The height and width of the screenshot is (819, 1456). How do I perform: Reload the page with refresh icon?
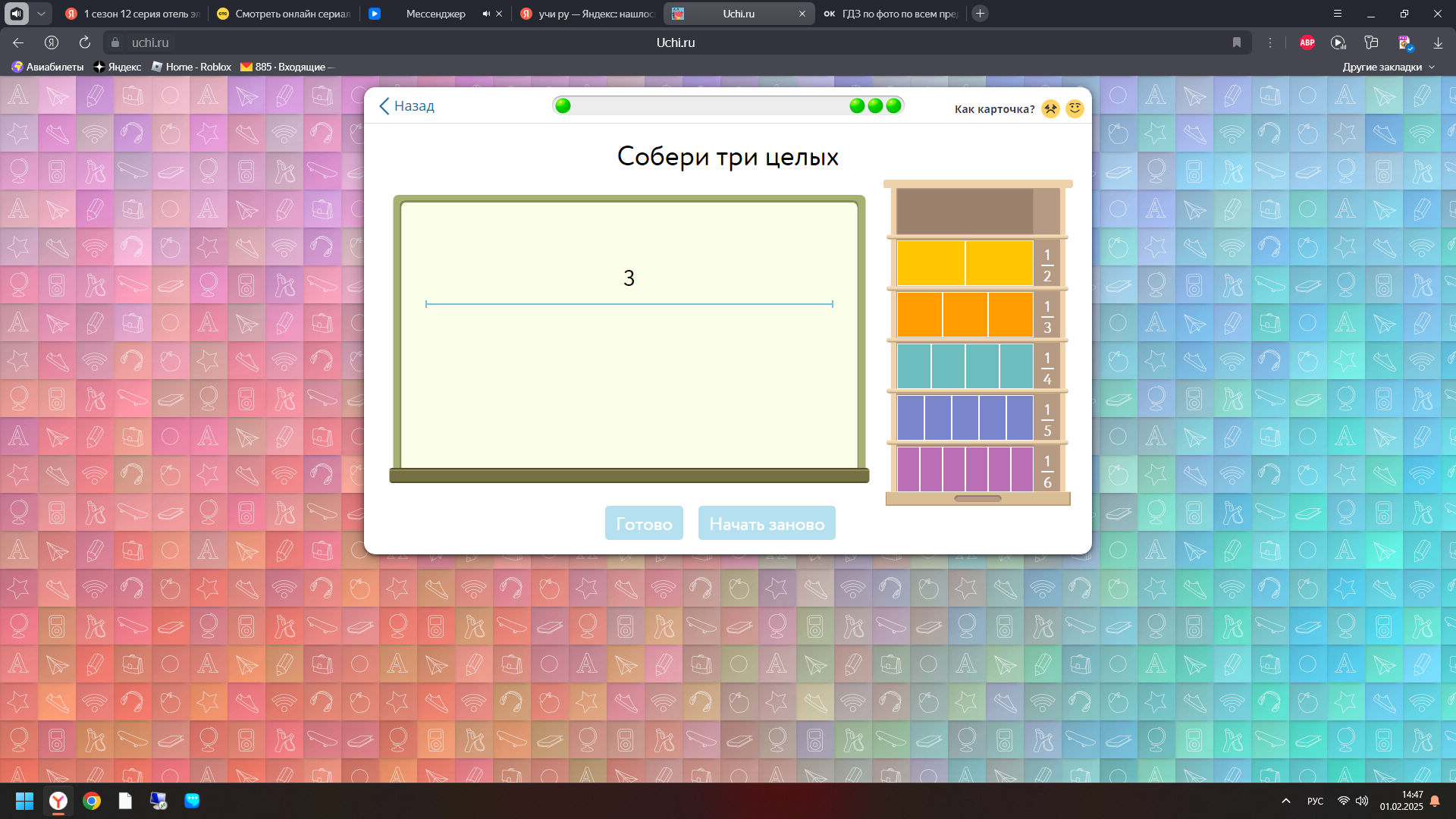[85, 42]
